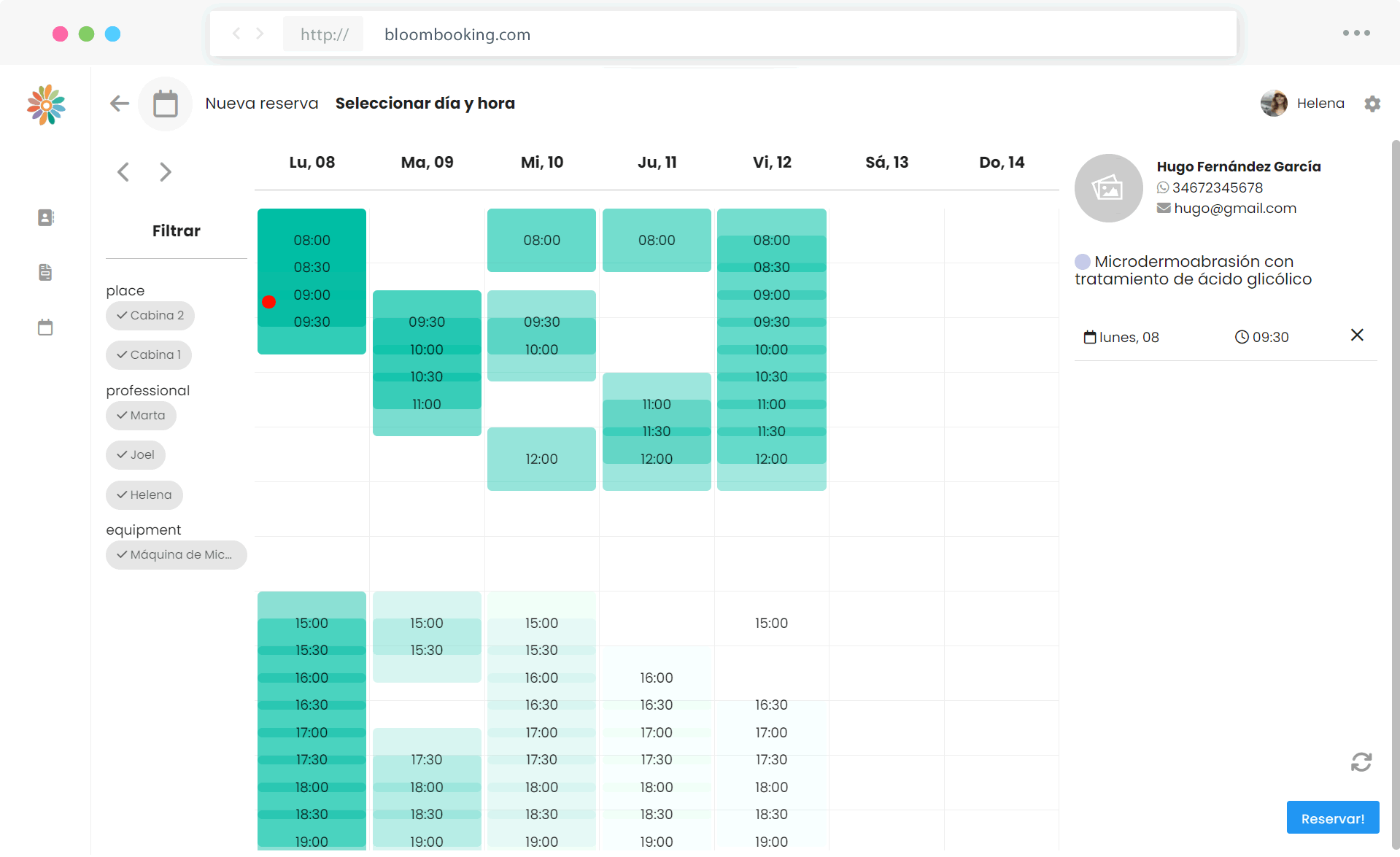The height and width of the screenshot is (857, 1400).
Task: Click the Bloom flower logo
Action: pos(46,104)
